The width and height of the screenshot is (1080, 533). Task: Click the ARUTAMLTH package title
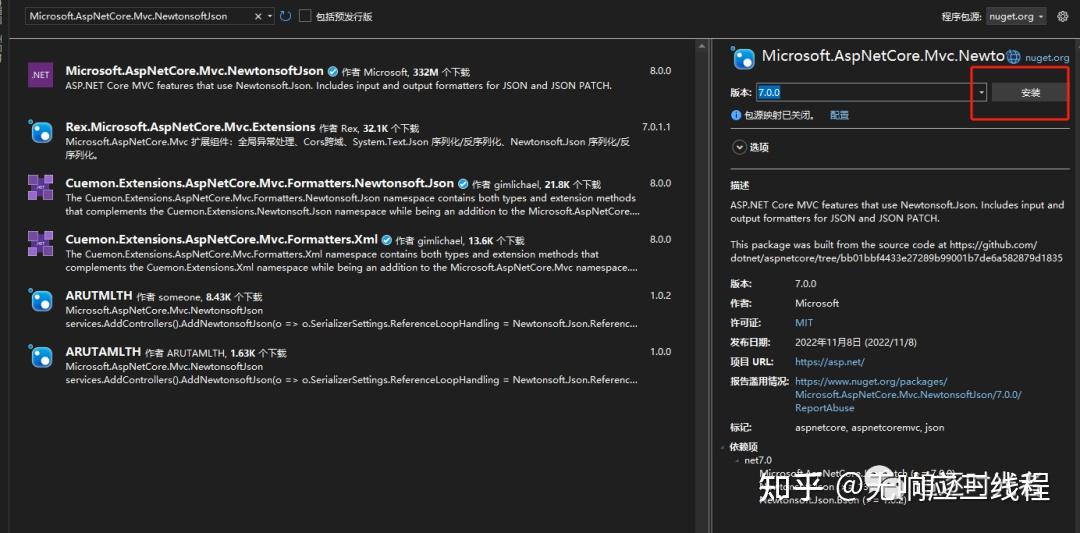coord(103,352)
